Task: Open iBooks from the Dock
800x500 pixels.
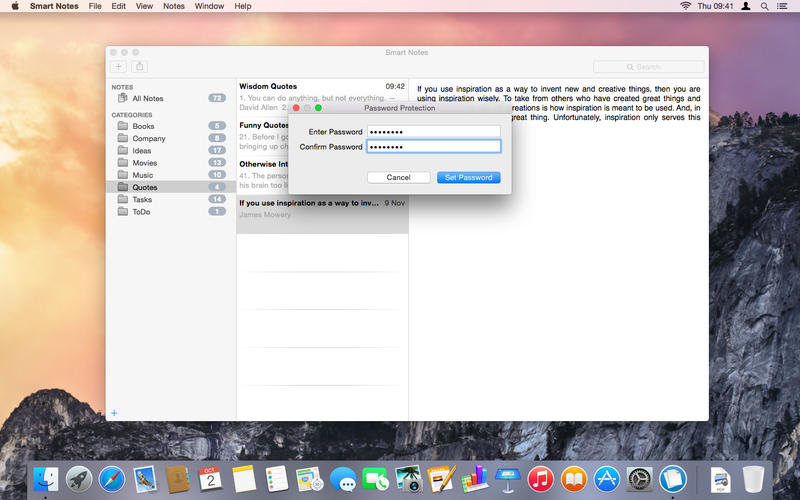Action: pyautogui.click(x=573, y=480)
